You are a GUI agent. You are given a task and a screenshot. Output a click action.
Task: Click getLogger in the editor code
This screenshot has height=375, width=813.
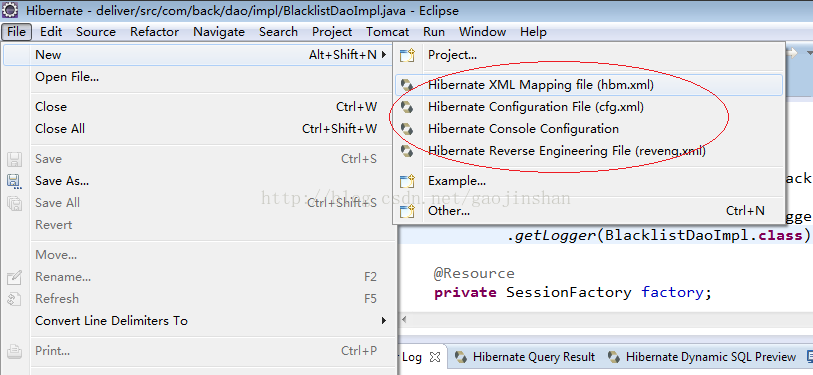coord(555,237)
